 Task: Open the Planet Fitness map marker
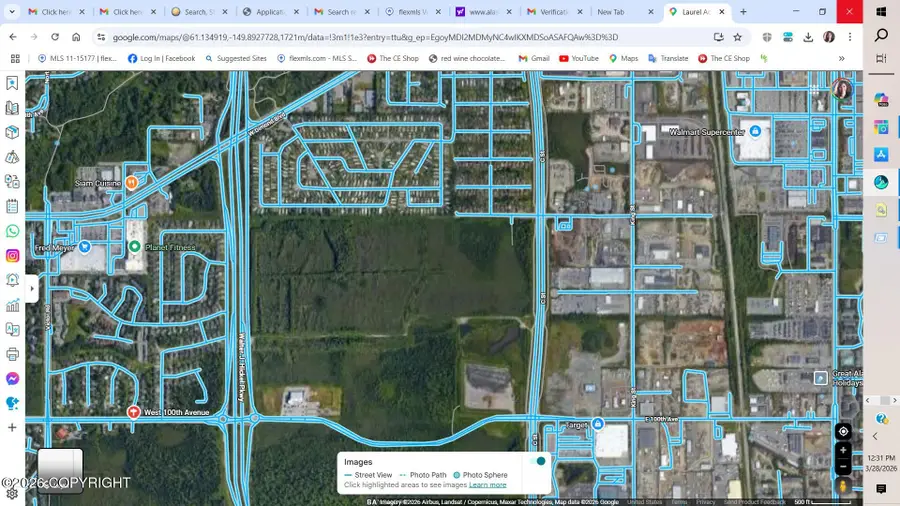coord(134,247)
